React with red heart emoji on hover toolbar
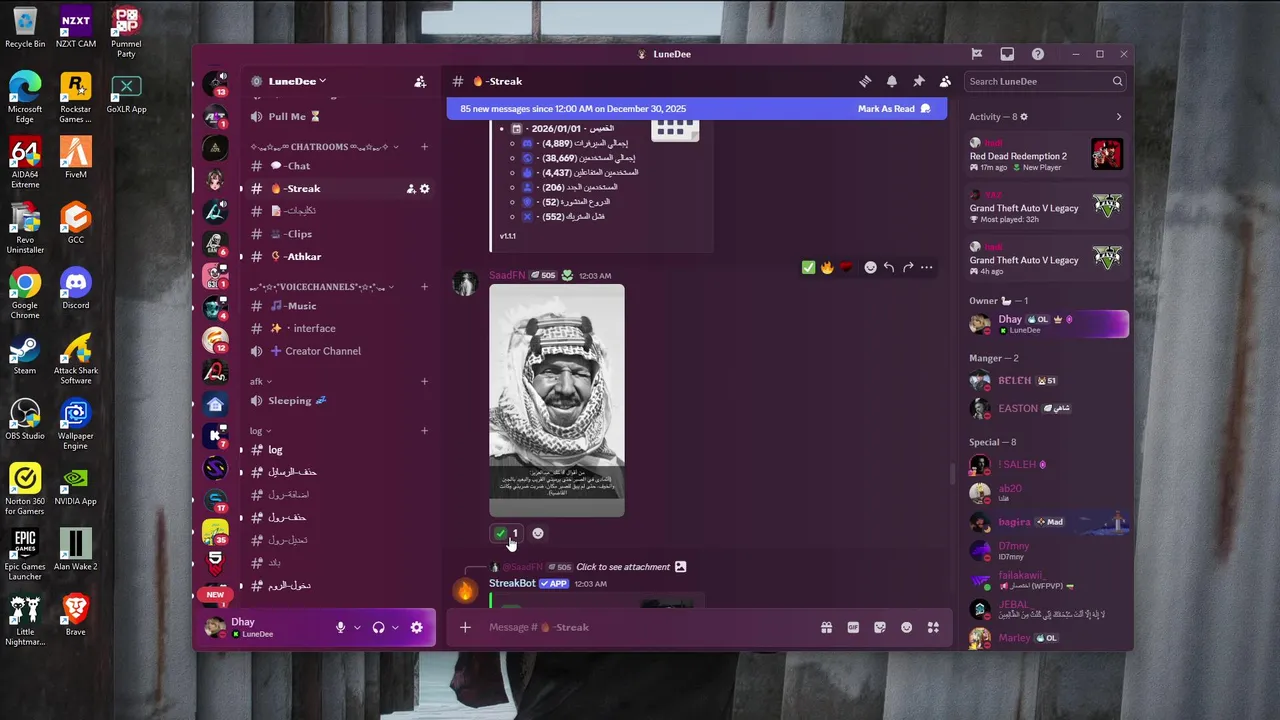This screenshot has height=720, width=1280. [x=846, y=267]
